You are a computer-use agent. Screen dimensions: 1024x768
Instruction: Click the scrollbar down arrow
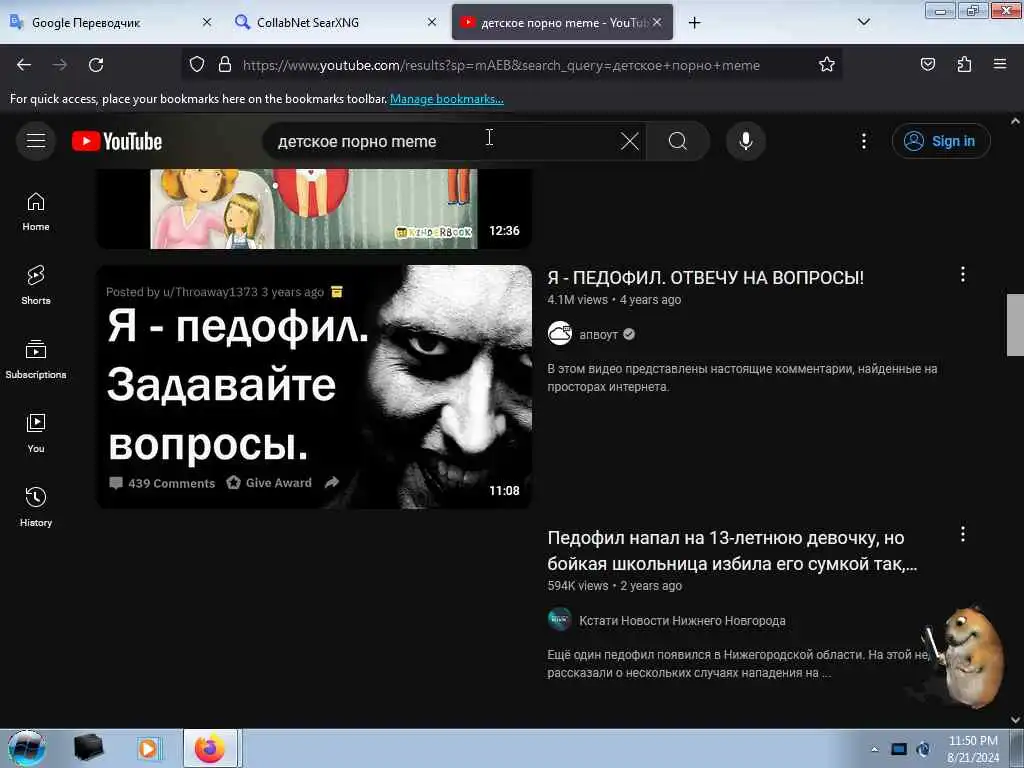coord(1015,720)
